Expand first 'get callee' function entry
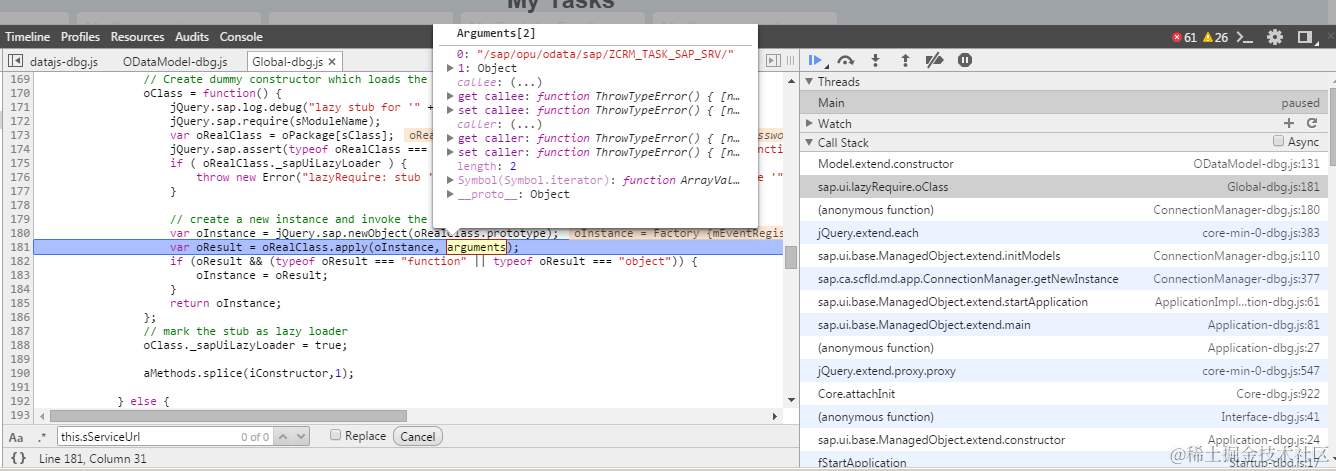 tap(450, 96)
